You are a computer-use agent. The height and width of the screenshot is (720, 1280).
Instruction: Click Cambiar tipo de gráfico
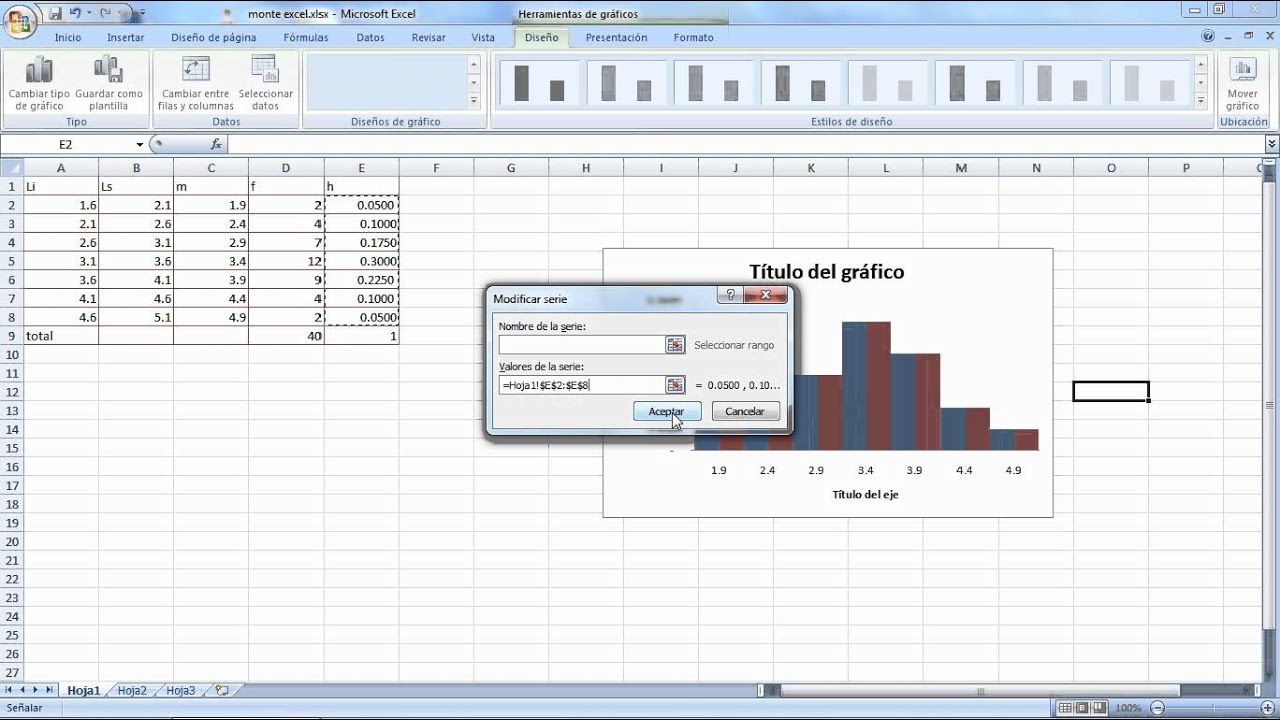[39, 84]
